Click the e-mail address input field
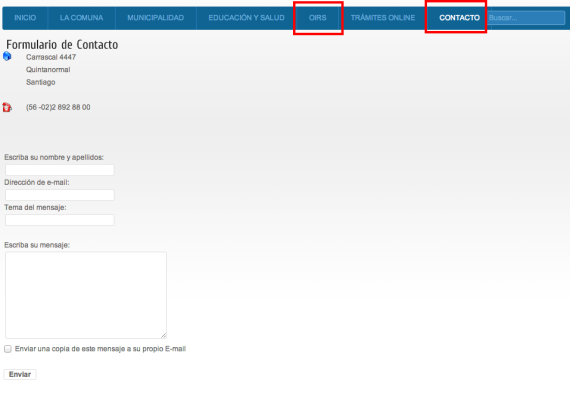Image resolution: width=570 pixels, height=393 pixels. pyautogui.click(x=60, y=195)
